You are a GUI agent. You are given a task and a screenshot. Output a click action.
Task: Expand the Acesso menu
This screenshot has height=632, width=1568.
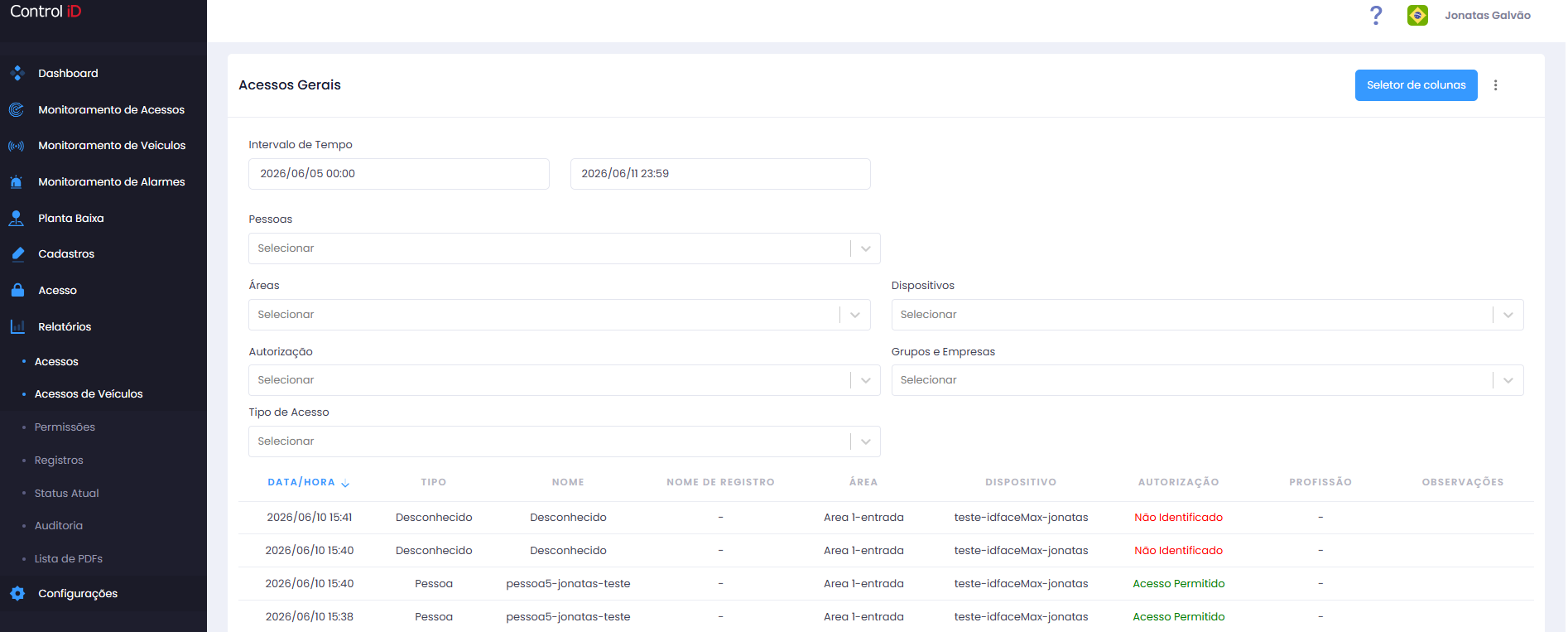pyautogui.click(x=57, y=291)
